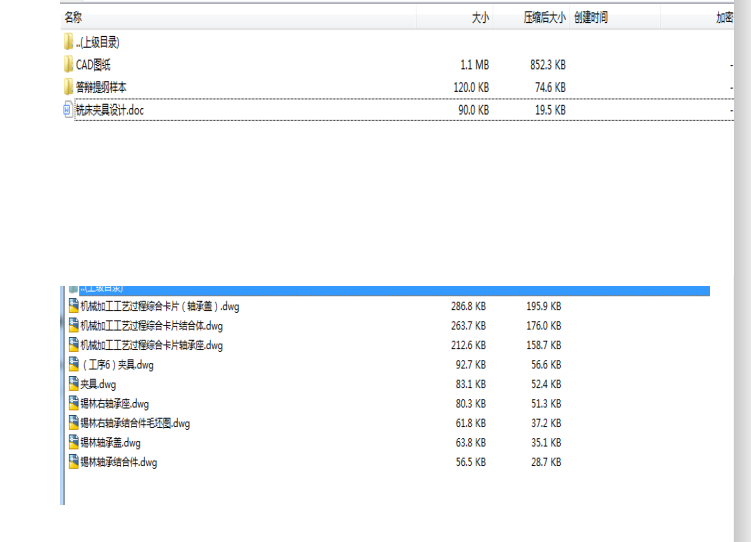
Task: Click the 286.8 KB size value
Action: [x=468, y=306]
